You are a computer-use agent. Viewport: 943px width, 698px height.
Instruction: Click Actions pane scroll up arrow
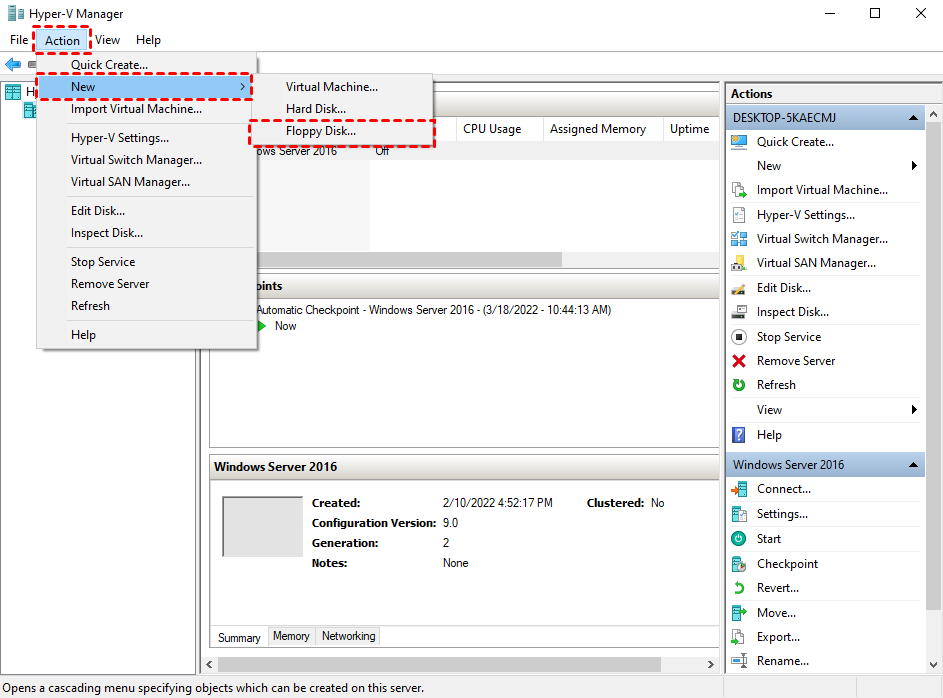[x=933, y=113]
